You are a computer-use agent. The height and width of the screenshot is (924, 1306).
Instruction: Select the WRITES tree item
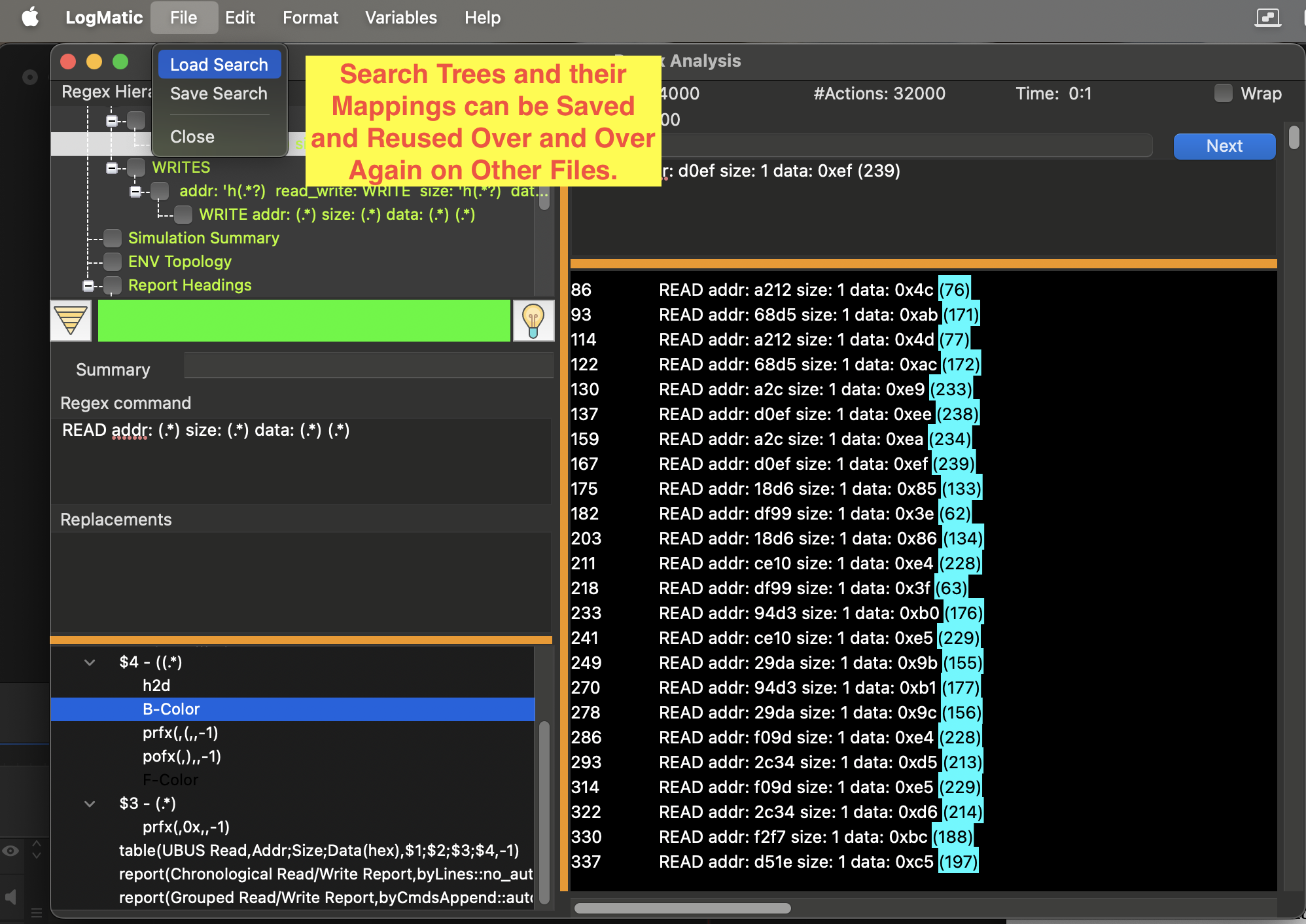pos(181,168)
